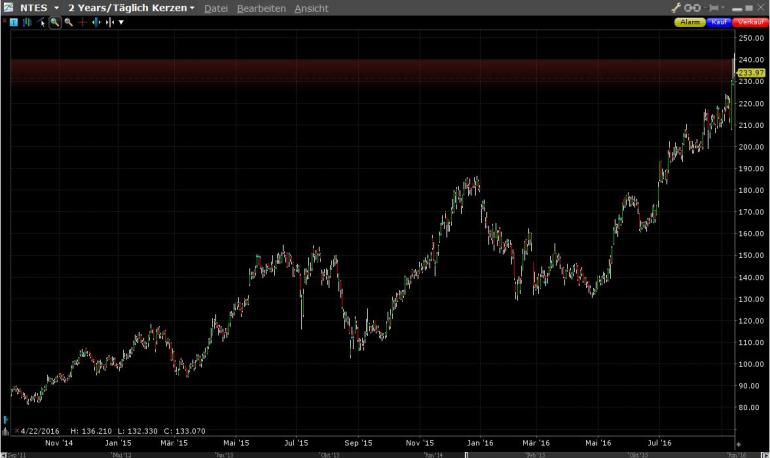Click the left scroll arrow of the timeline bar
Viewport: 770px width, 458px height.
4,455
